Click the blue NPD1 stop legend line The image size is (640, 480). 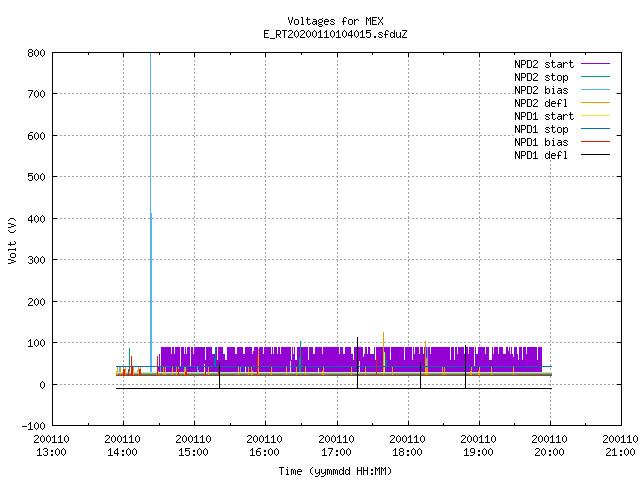595,129
